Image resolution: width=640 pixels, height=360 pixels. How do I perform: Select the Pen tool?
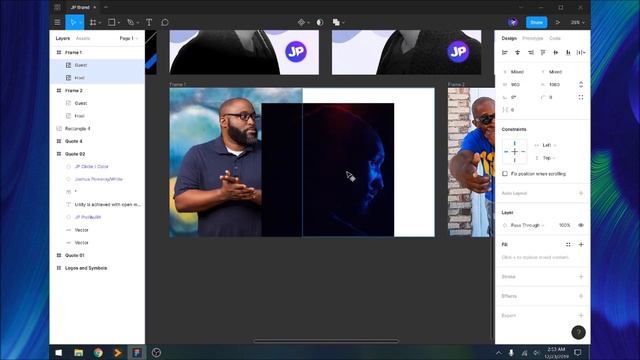131,22
